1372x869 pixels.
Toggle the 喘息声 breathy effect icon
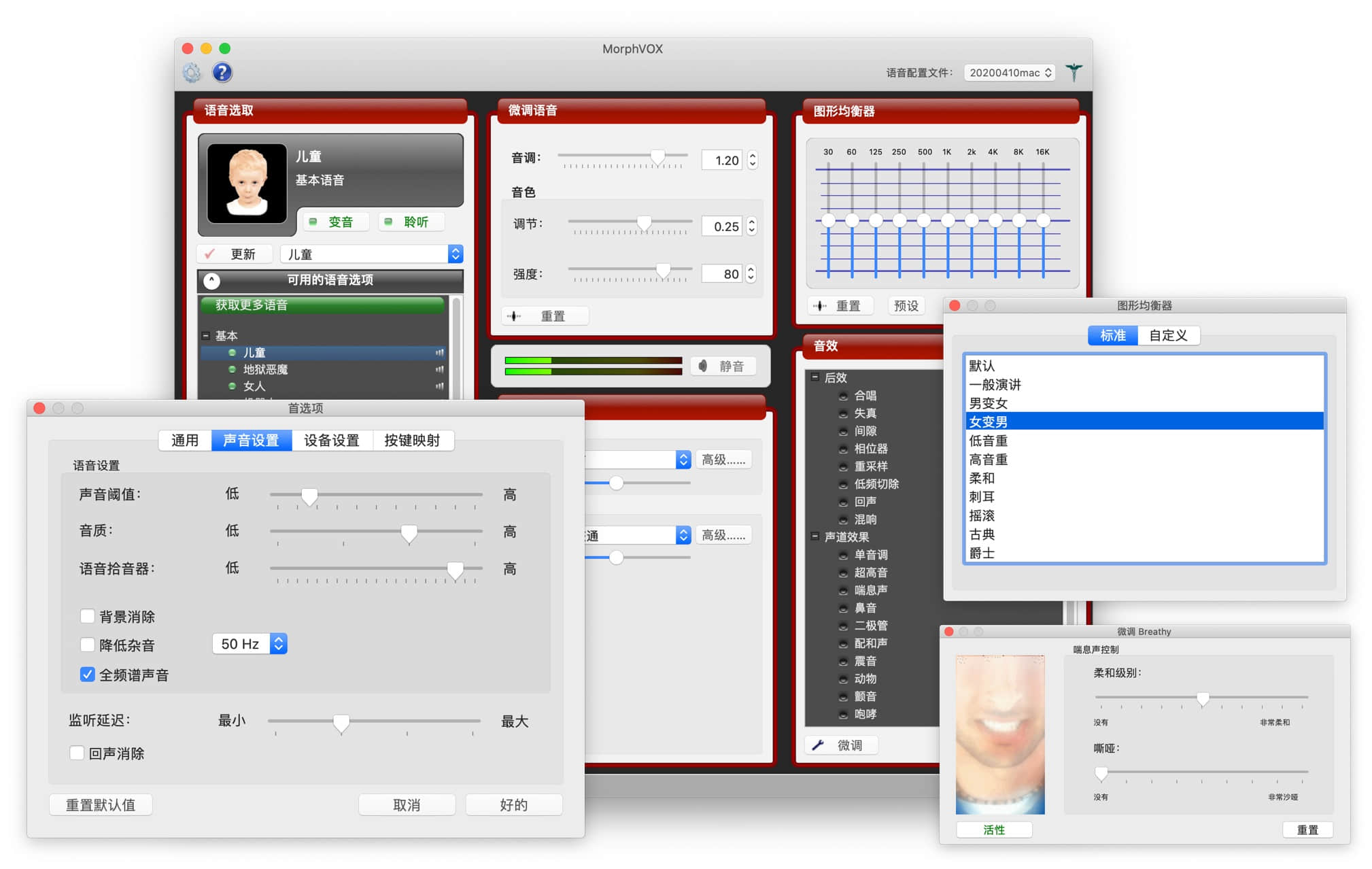843,590
